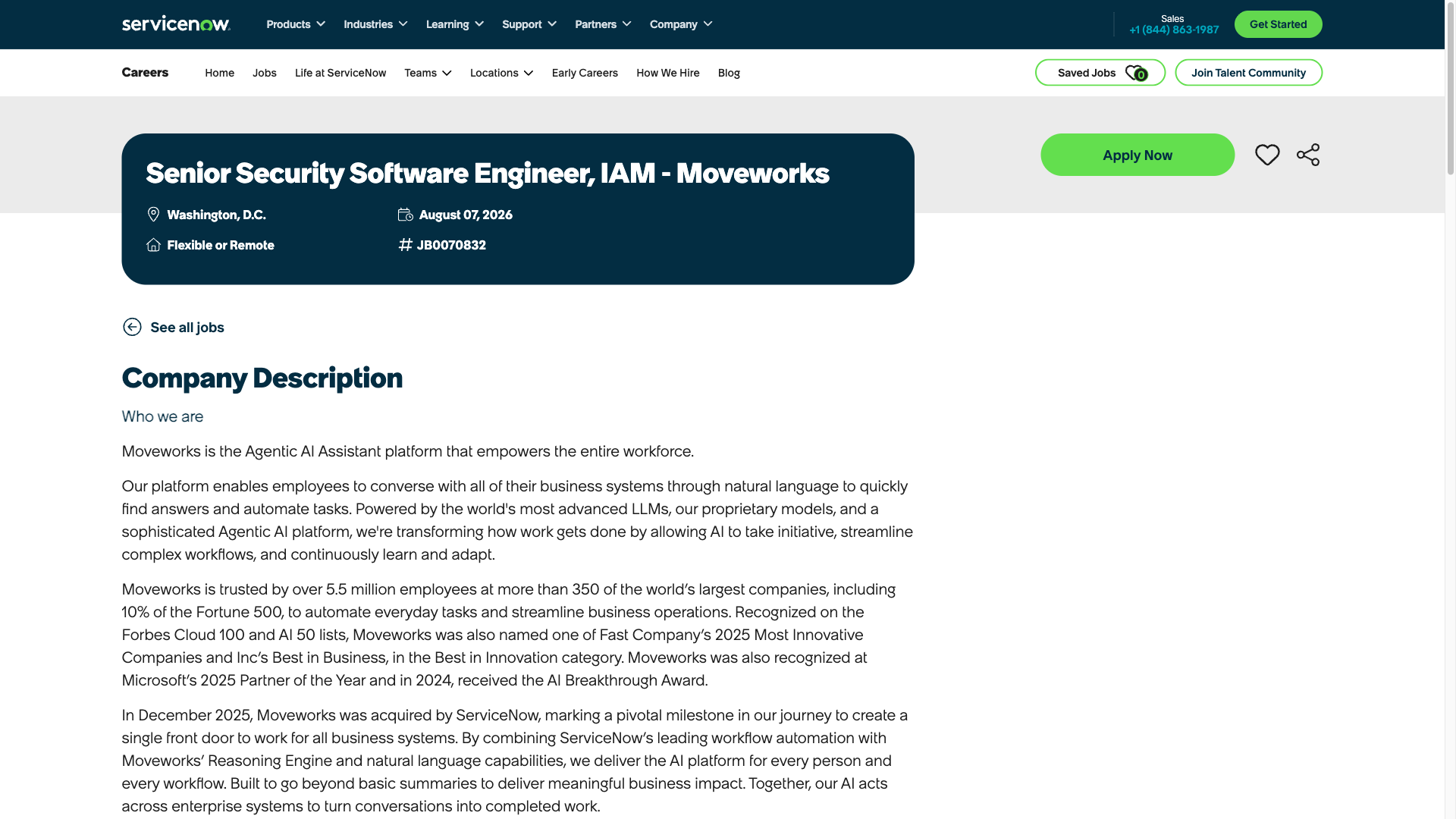Click the Washington, D.C. location text

(x=216, y=215)
